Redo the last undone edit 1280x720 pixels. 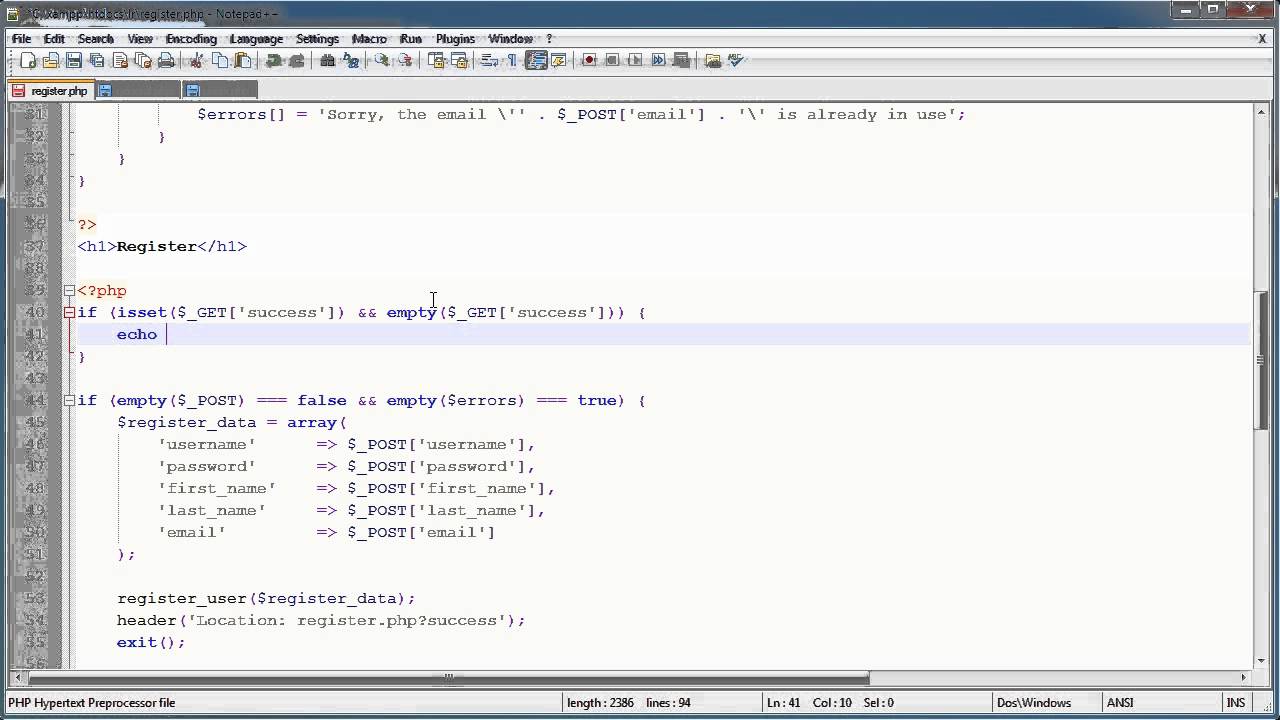(297, 61)
